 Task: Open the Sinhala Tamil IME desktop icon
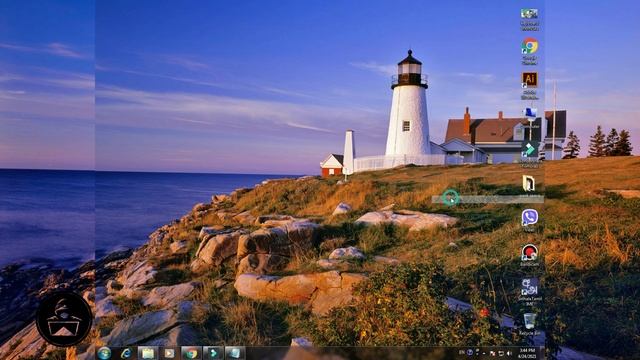(x=529, y=292)
